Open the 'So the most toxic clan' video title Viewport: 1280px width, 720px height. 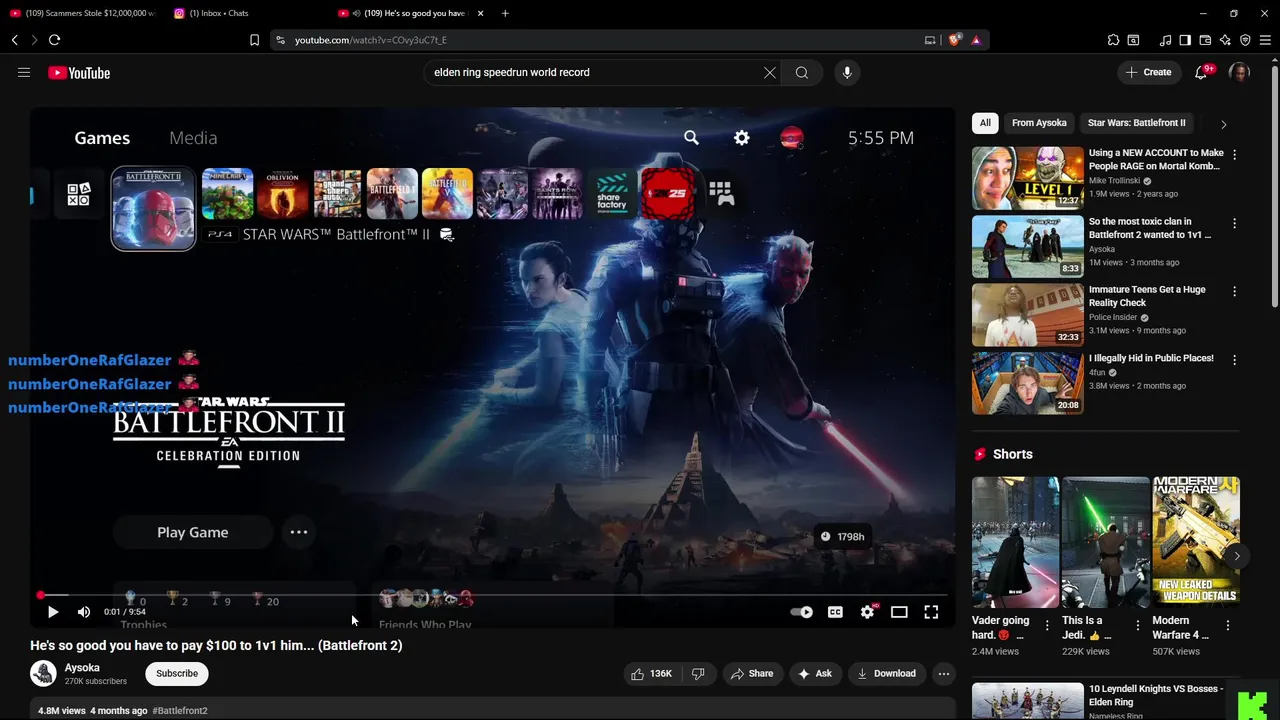point(1150,228)
